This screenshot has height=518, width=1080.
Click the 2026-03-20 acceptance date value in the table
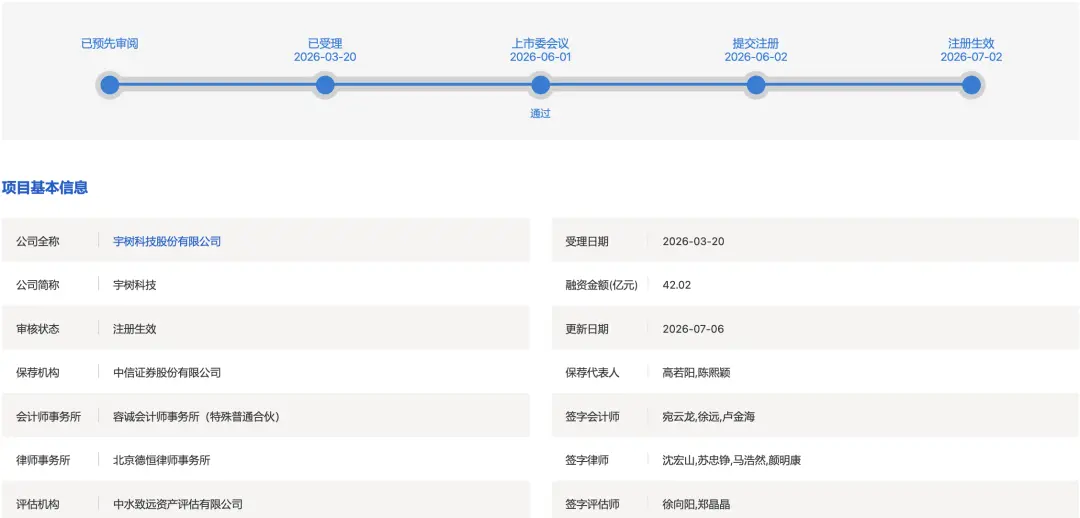[694, 242]
